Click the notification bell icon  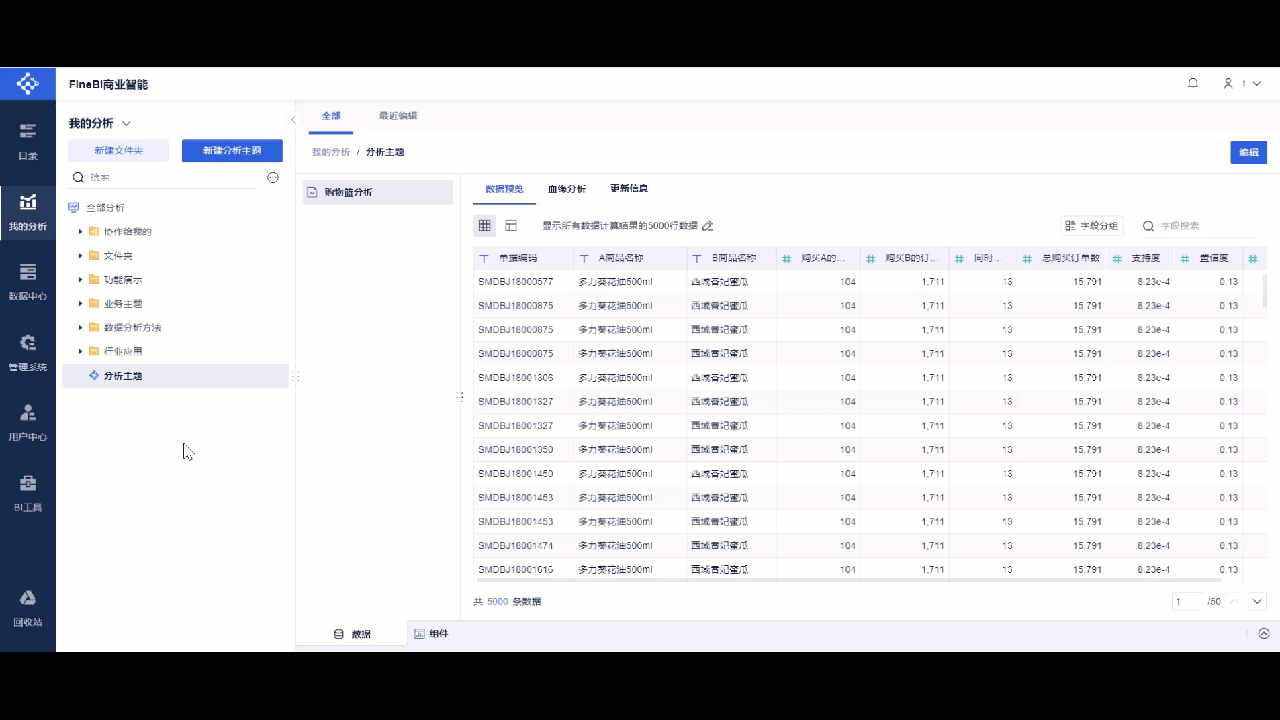(1192, 83)
